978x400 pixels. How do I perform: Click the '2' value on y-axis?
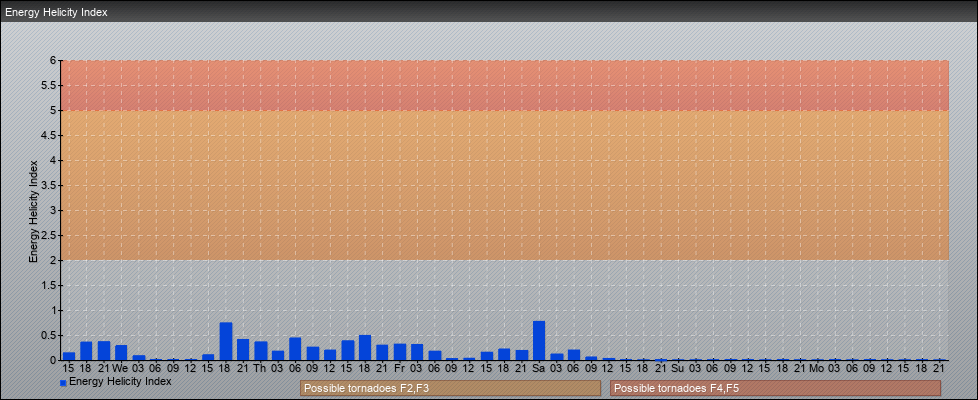point(54,260)
